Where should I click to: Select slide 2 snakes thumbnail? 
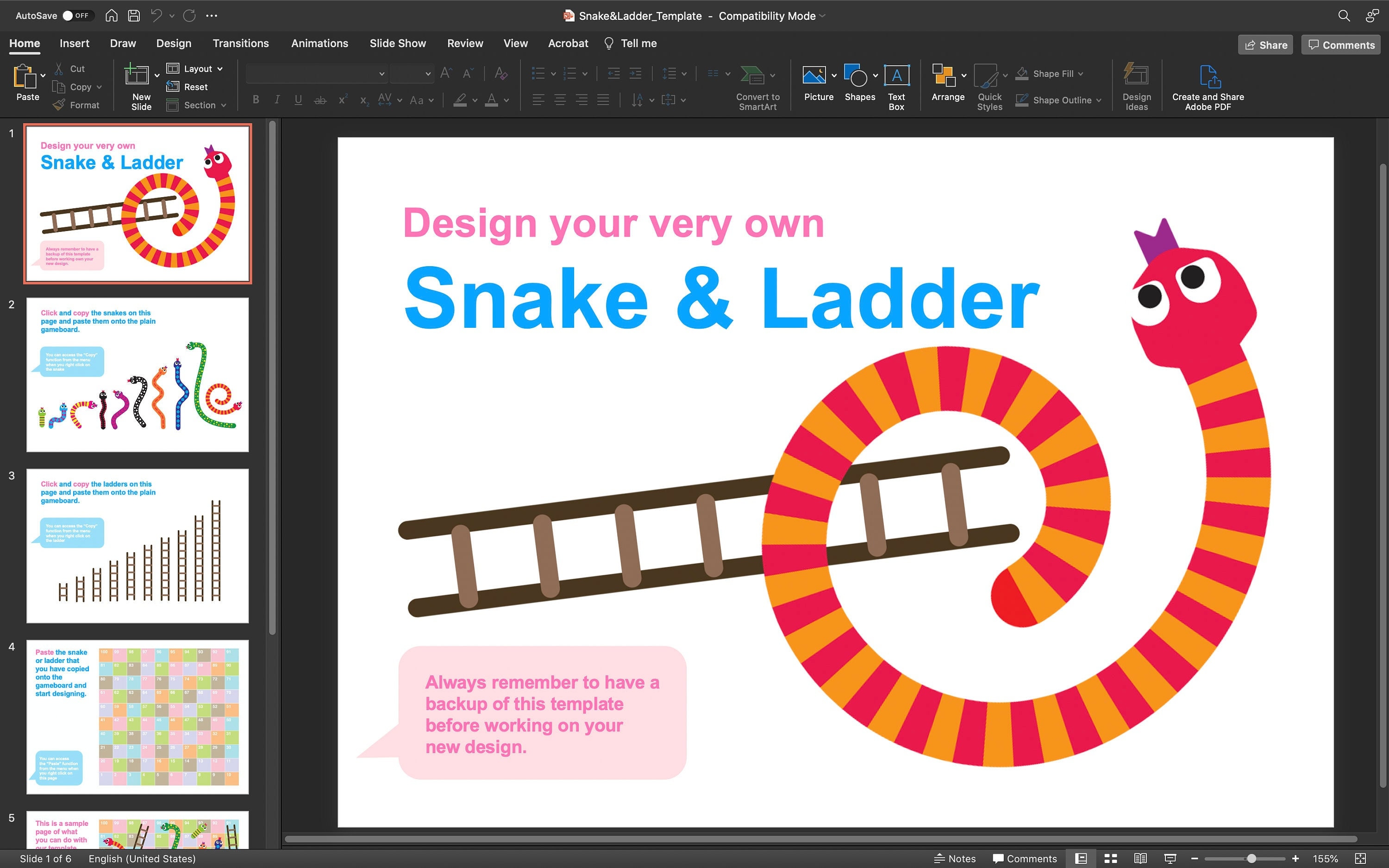pos(138,375)
